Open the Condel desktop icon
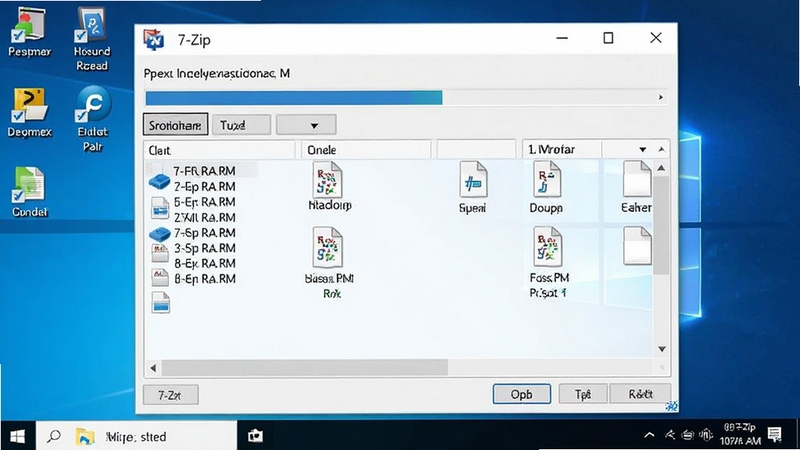 29,192
